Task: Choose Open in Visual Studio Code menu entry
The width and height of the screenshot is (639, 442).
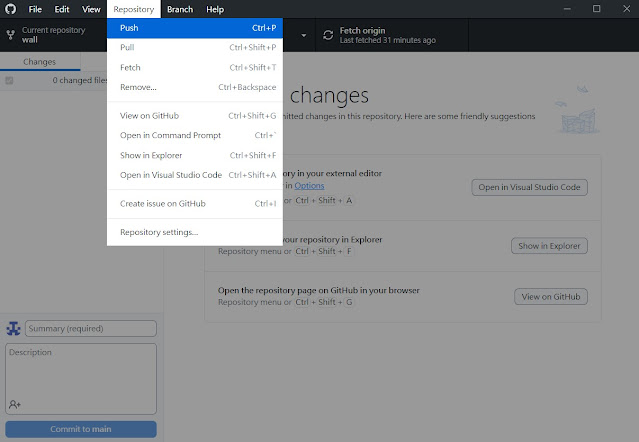Action: point(195,175)
